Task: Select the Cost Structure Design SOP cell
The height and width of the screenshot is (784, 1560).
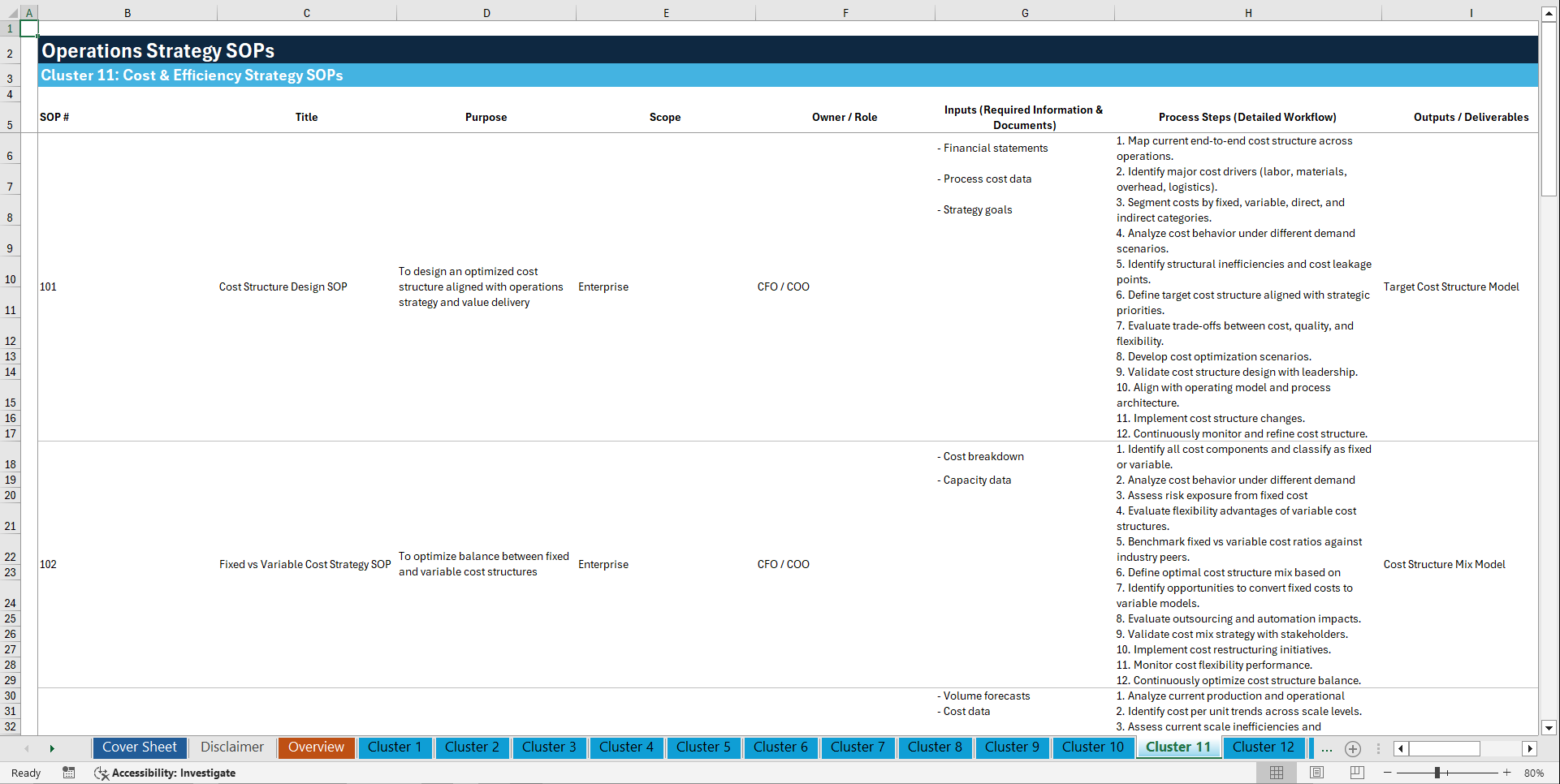Action: tap(307, 286)
